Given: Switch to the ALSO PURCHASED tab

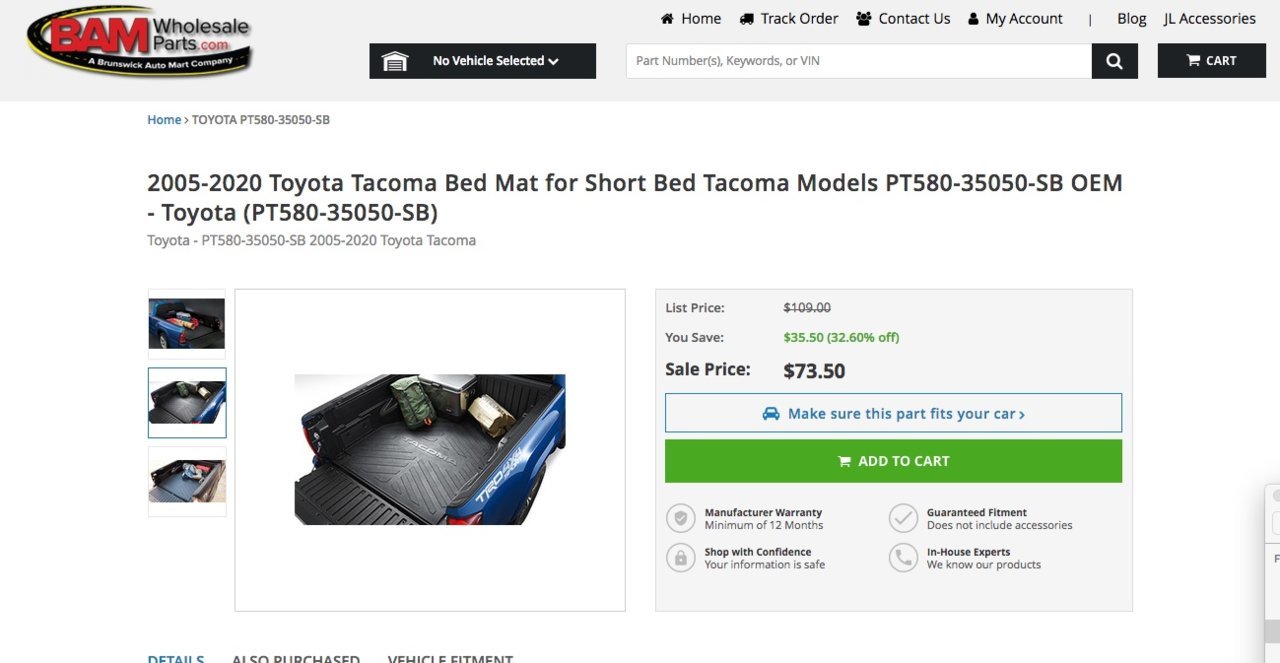Looking at the screenshot, I should tap(296, 659).
